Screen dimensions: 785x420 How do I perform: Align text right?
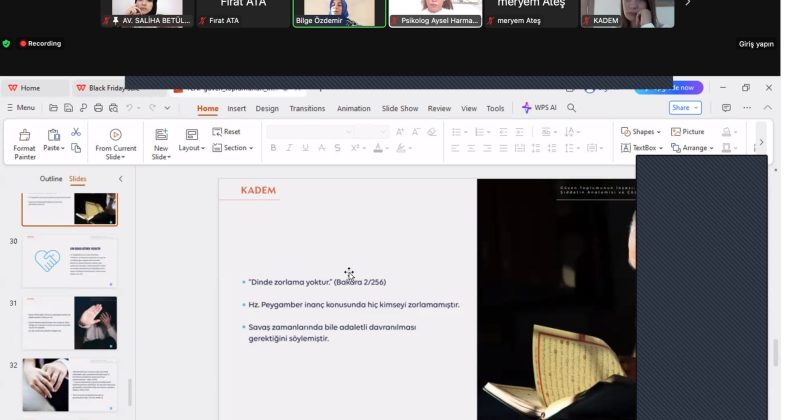click(x=487, y=148)
